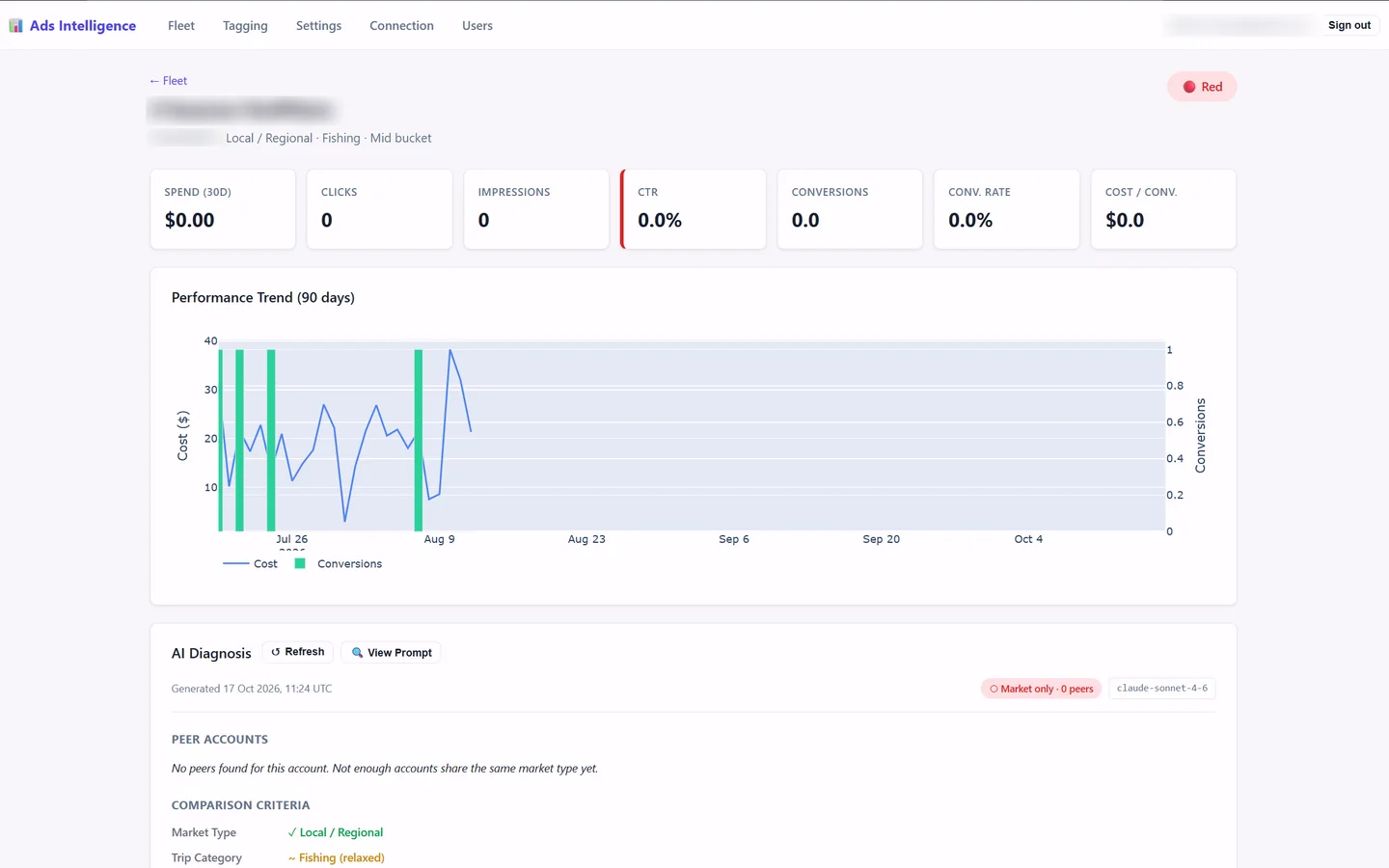Screen dimensions: 1389x868
Task: Open the Users menu item
Action: (477, 26)
